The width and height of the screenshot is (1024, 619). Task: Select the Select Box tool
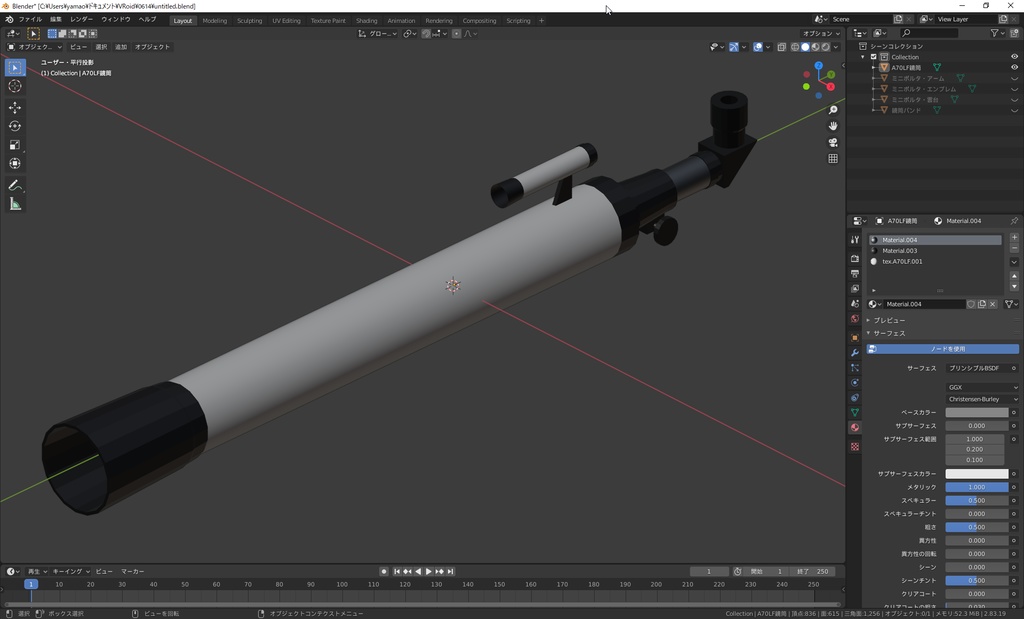tap(15, 67)
